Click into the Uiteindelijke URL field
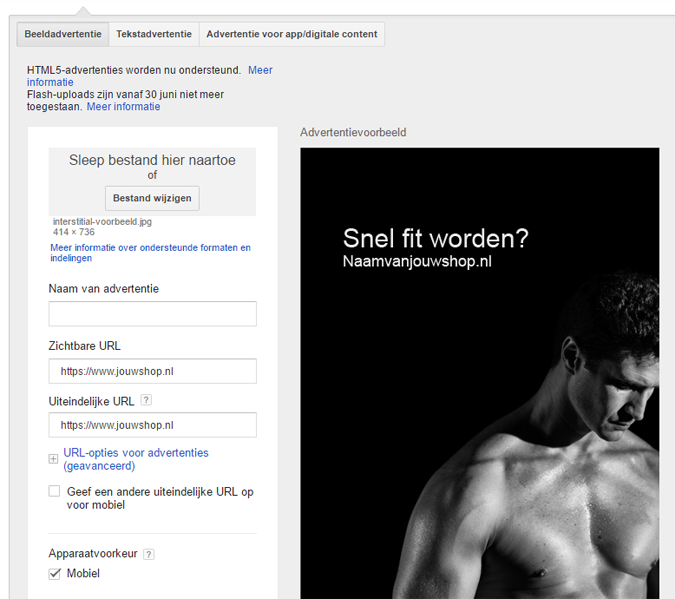This screenshot has width=675, height=599. point(152,425)
